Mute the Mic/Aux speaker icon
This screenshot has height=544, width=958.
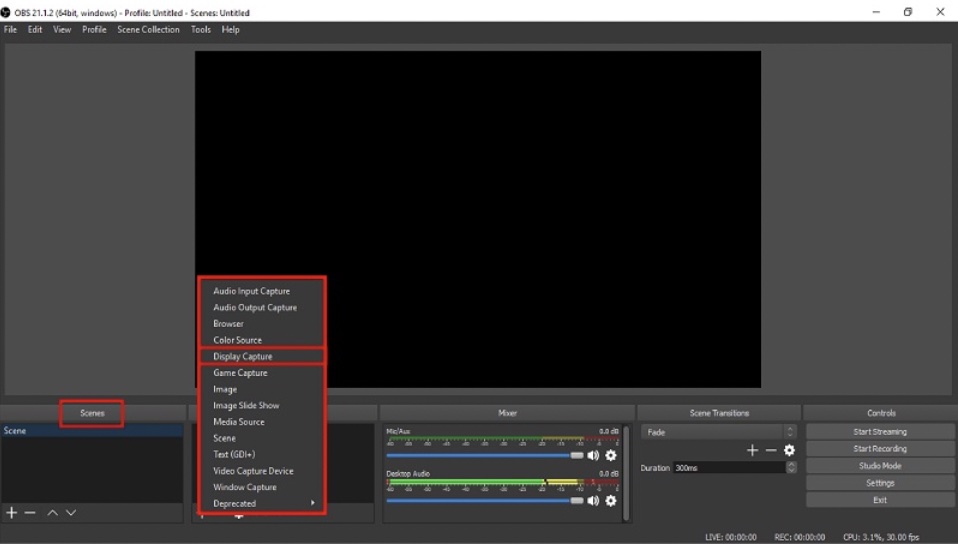click(x=593, y=456)
